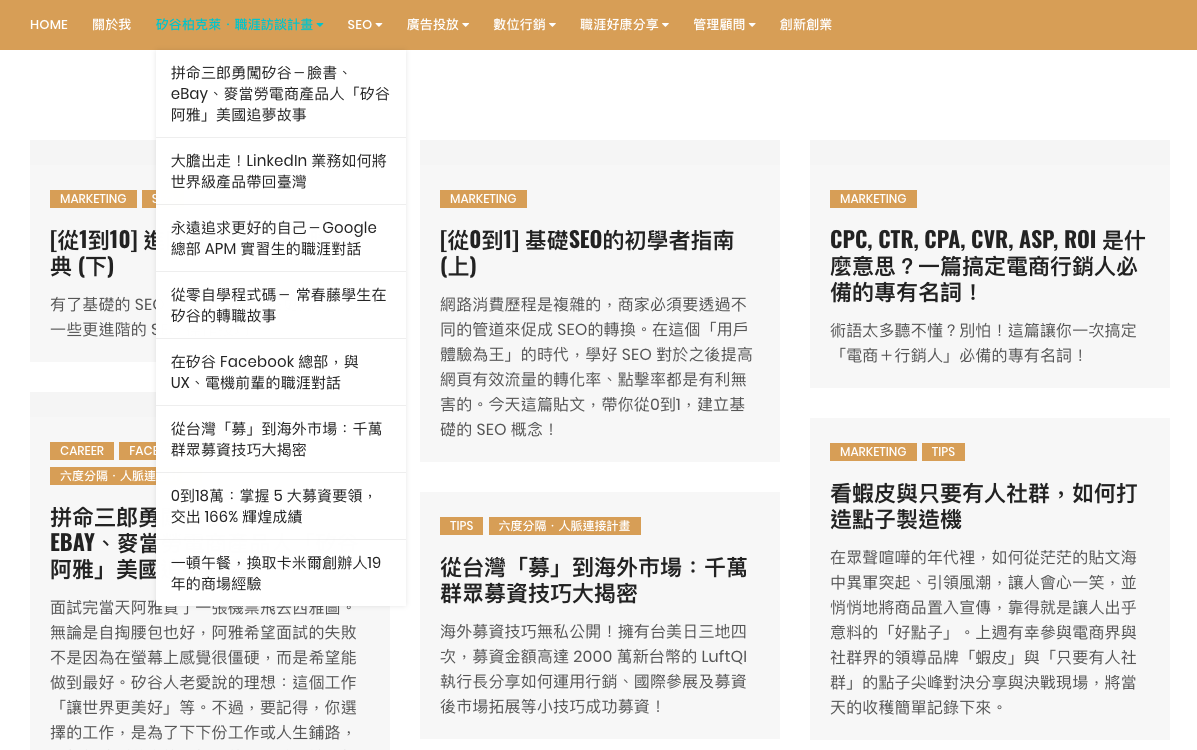Open the 關於我 page
Screen dimensions: 1197x750
111,24
